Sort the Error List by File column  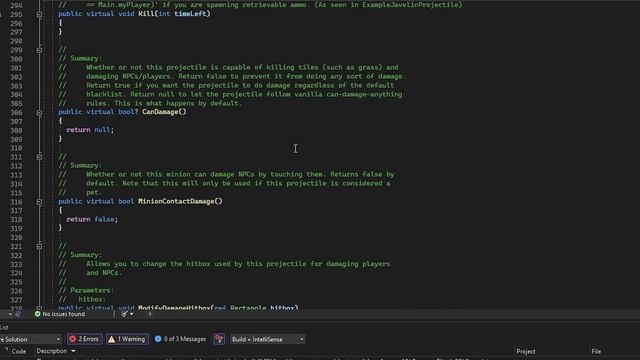point(596,351)
